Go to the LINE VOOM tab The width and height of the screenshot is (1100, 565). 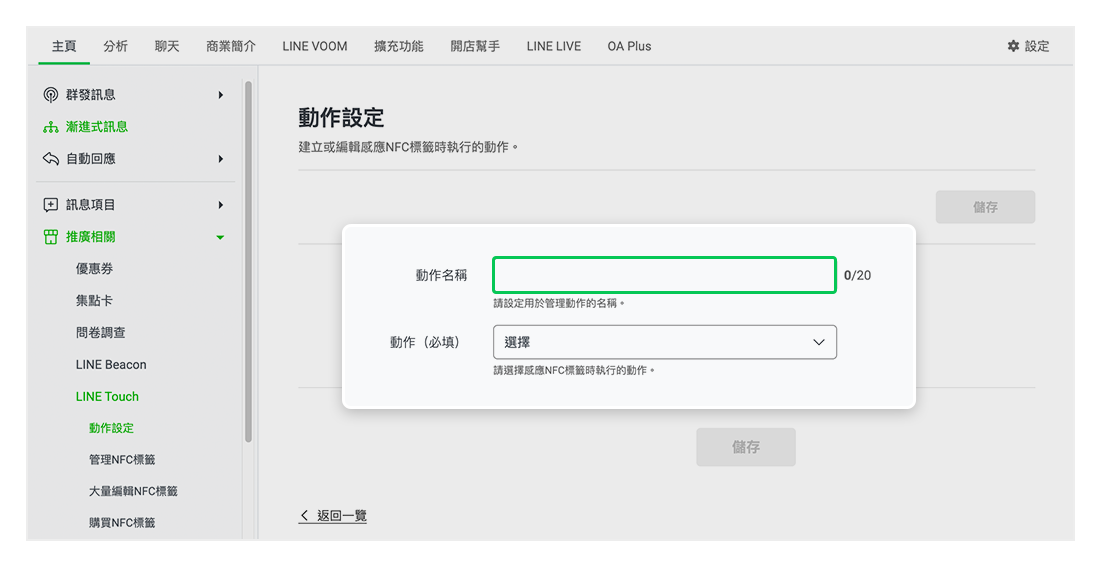[x=314, y=46]
